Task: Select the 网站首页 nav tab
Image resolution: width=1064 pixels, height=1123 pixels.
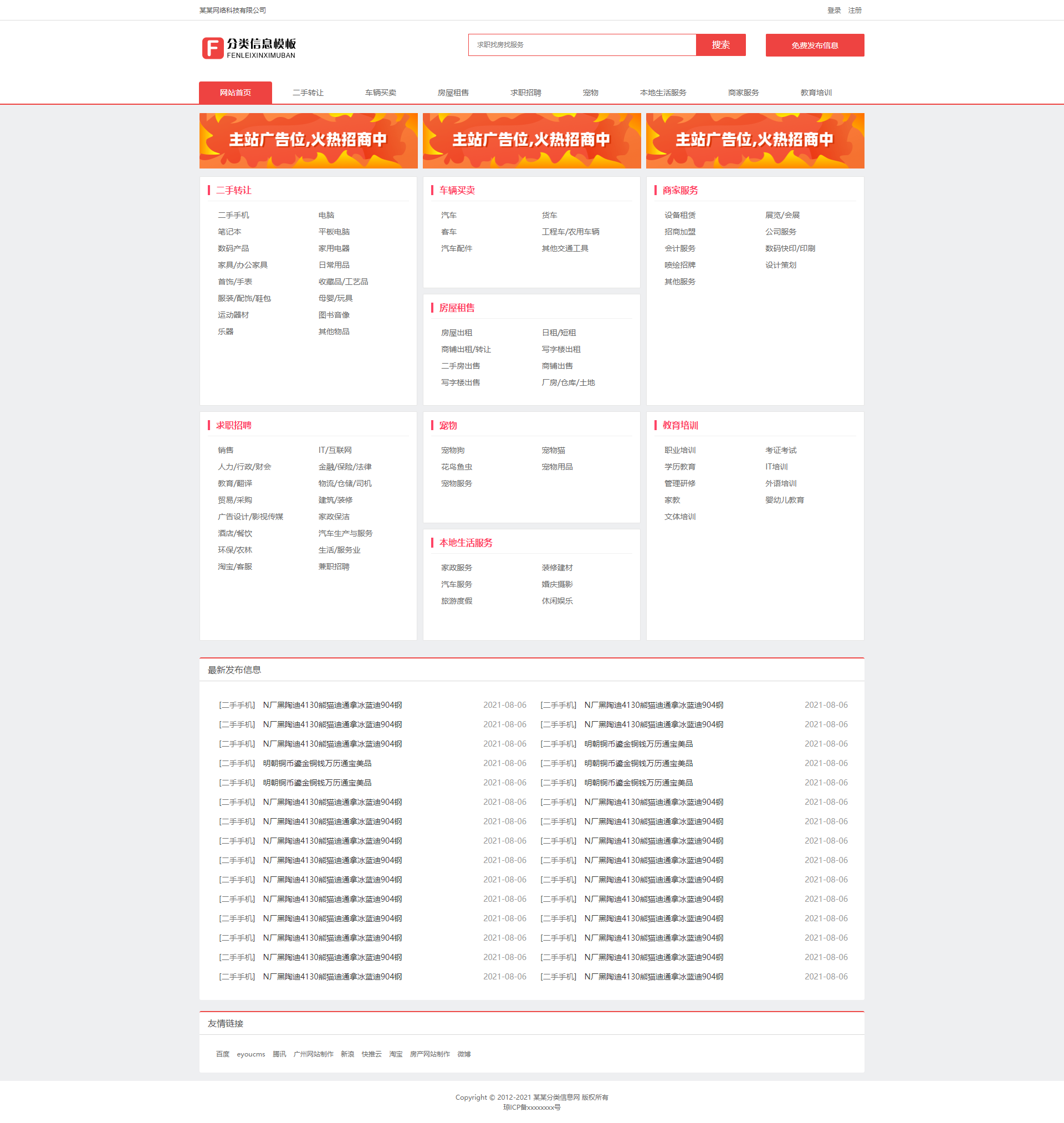Action: 236,93
